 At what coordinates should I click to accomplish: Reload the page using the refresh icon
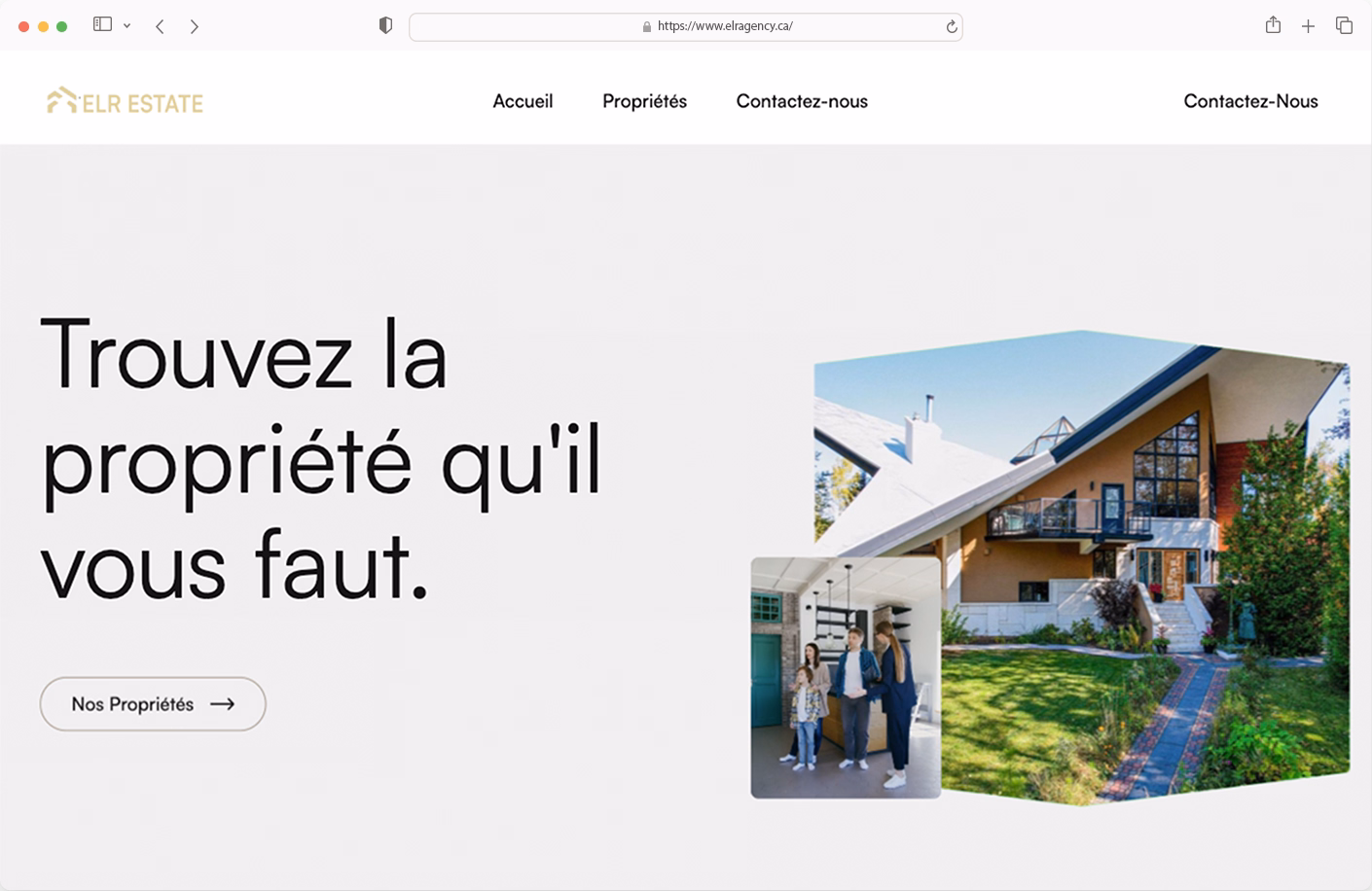coord(949,27)
